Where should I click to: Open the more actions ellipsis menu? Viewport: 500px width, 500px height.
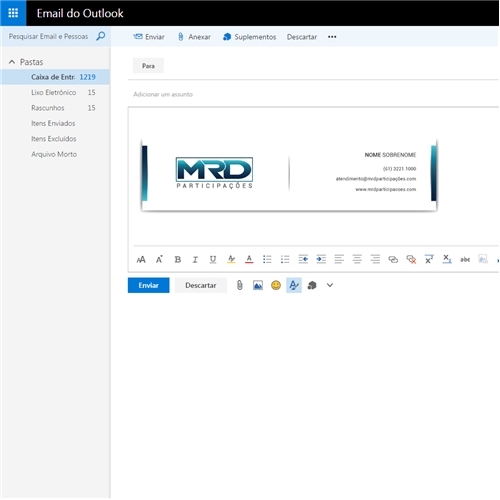tap(332, 37)
